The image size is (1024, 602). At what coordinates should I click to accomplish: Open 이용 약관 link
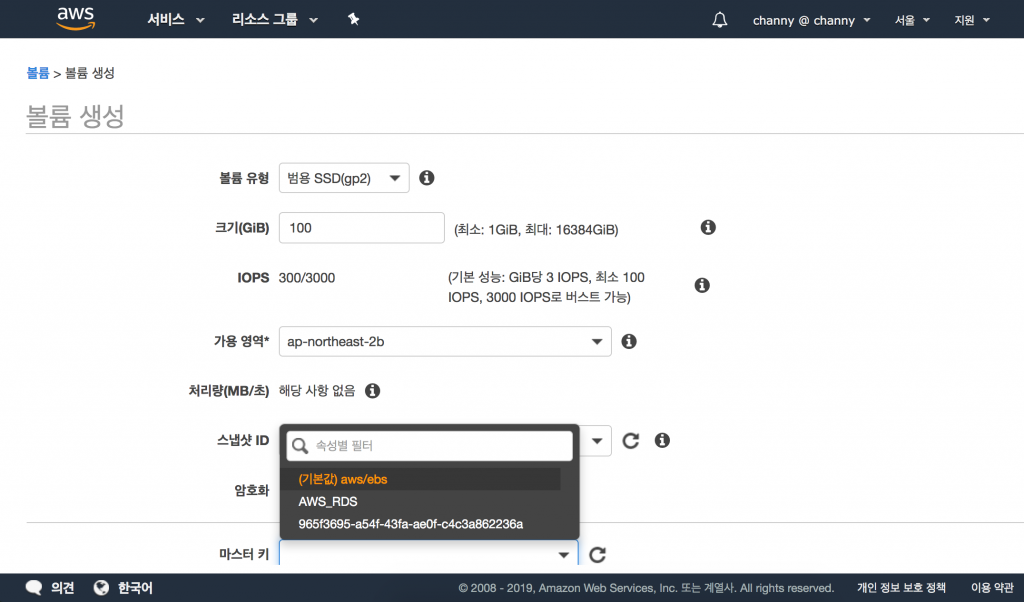[993, 588]
